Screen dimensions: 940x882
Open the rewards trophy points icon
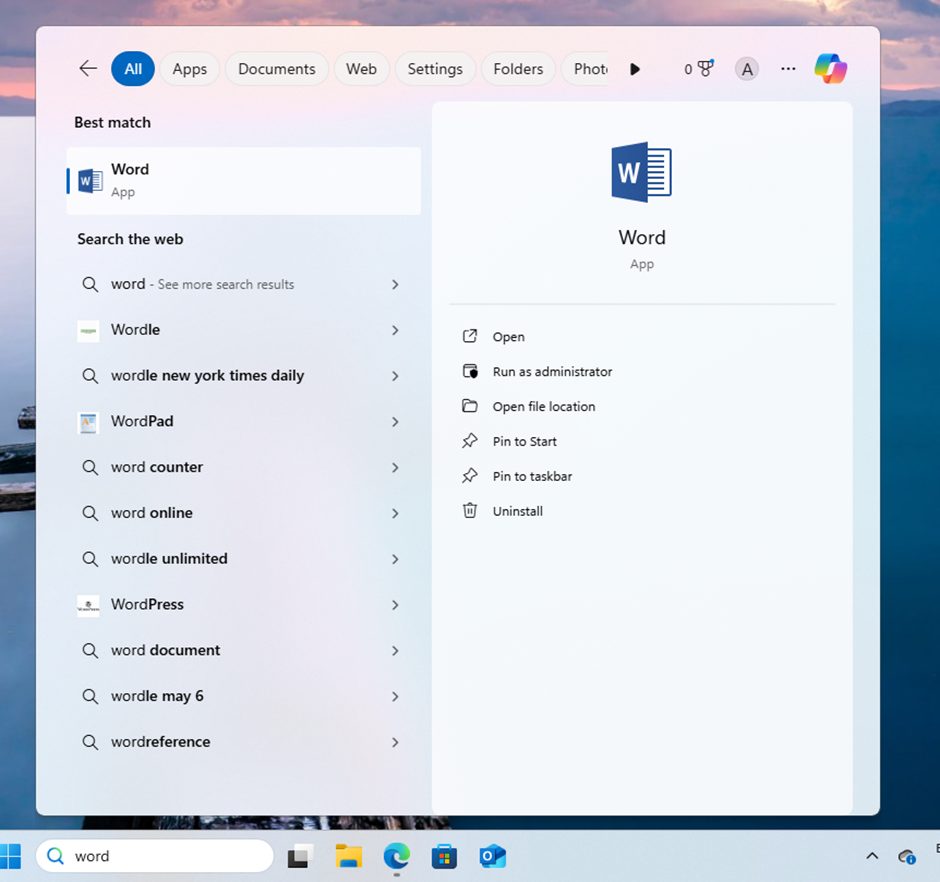[x=699, y=69]
